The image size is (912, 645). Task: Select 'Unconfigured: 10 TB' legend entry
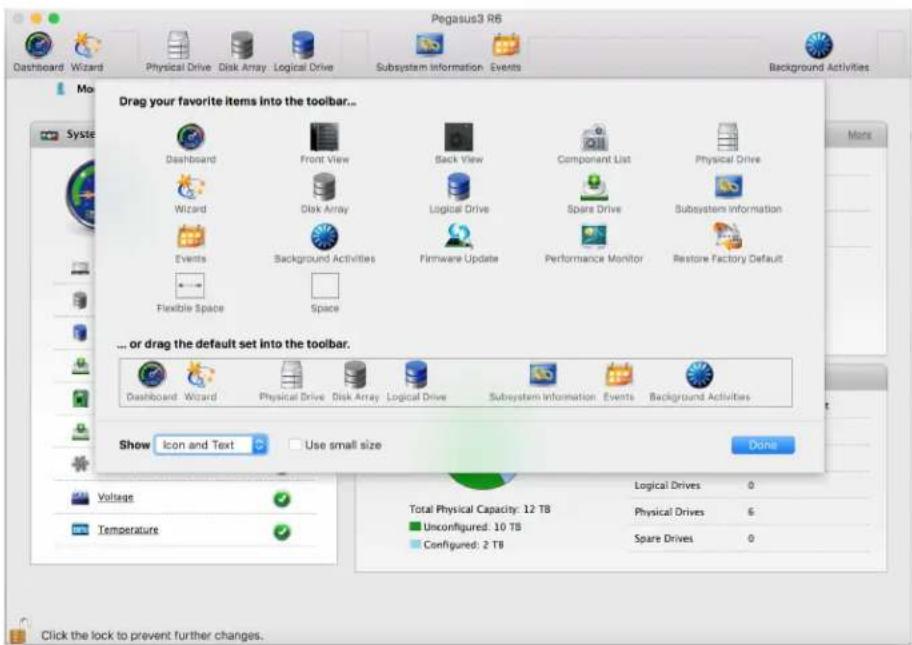click(465, 527)
